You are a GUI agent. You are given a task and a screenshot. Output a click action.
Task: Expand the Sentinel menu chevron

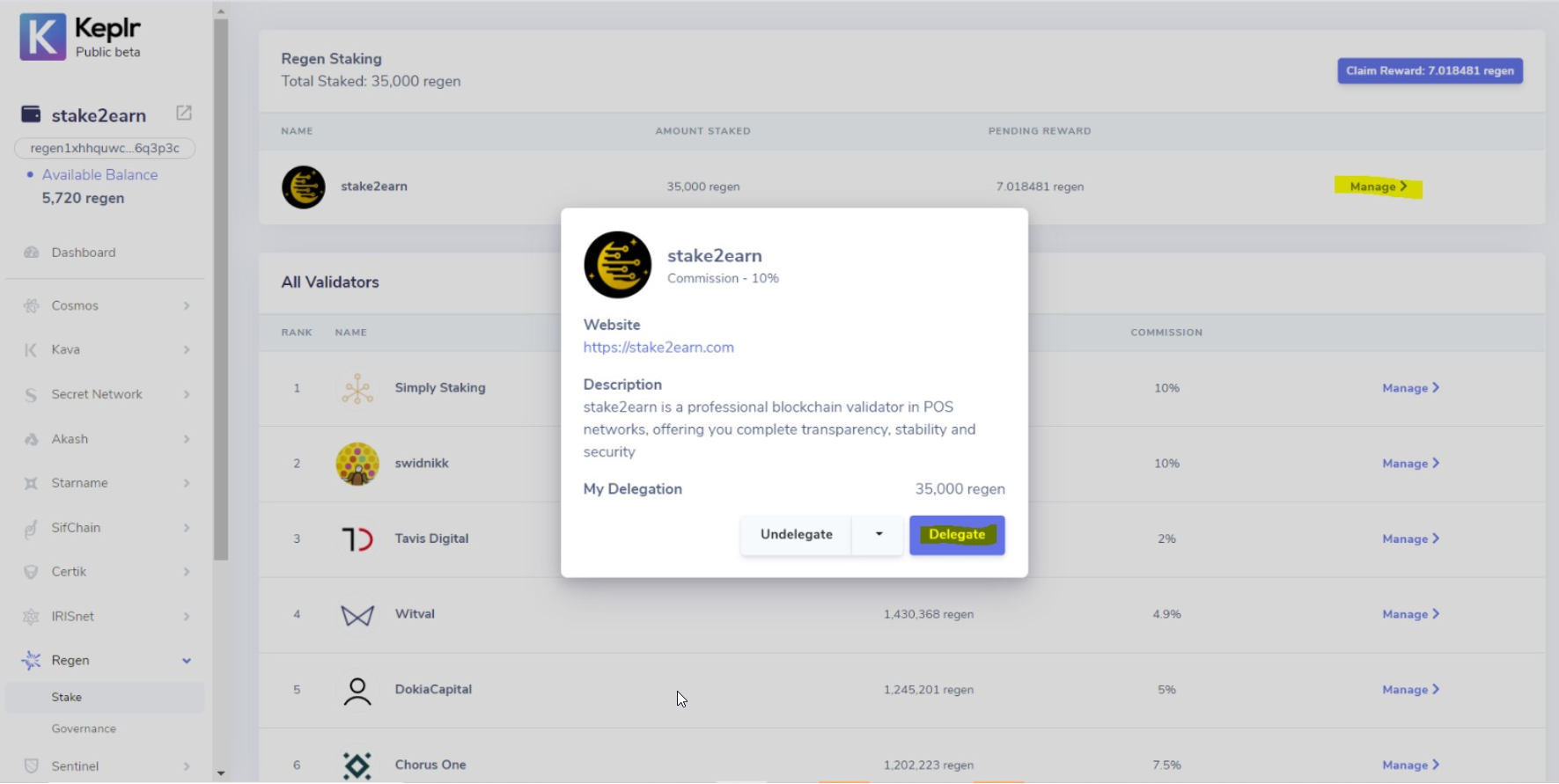pos(187,766)
